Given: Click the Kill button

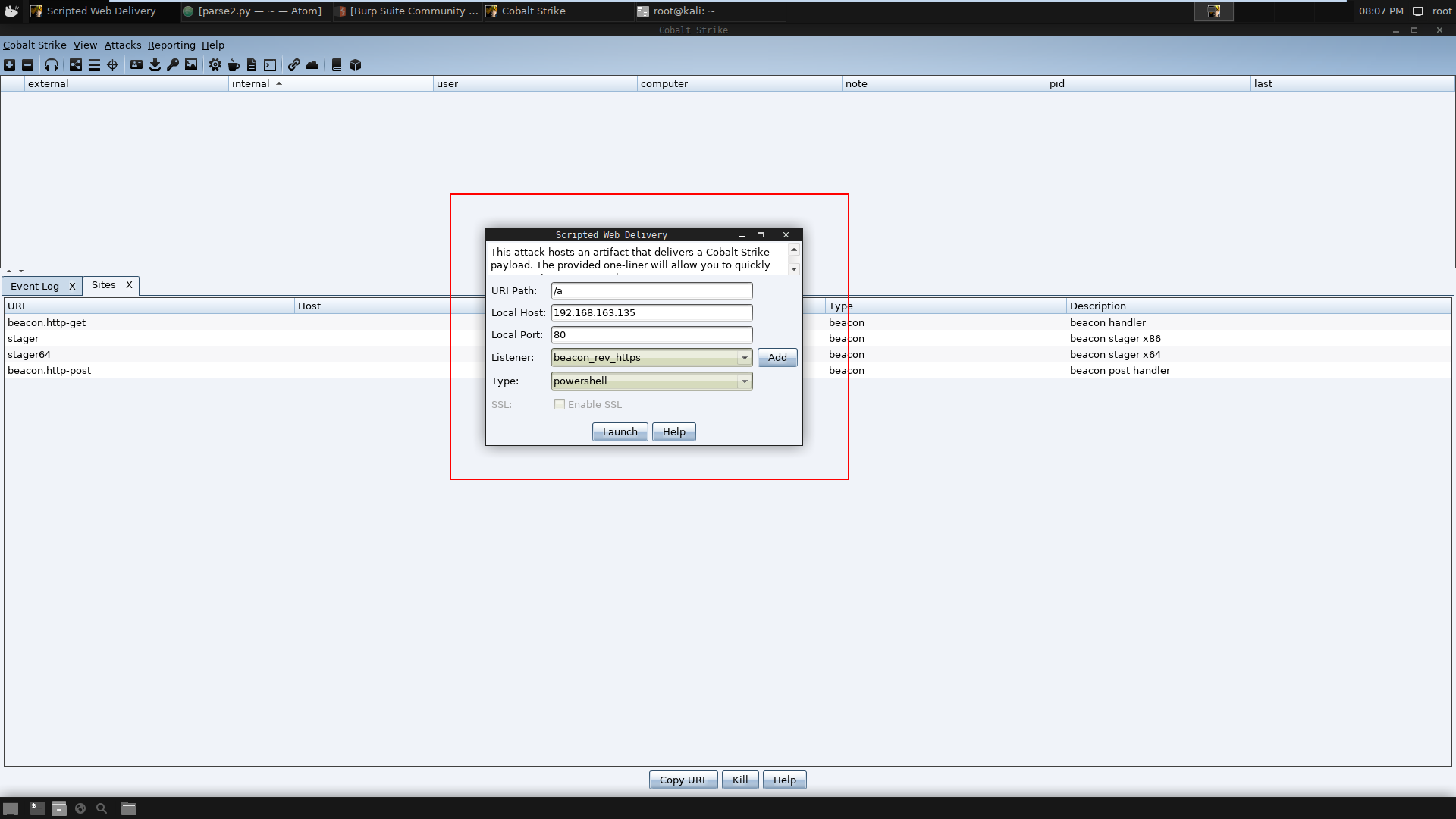Looking at the screenshot, I should click(x=740, y=780).
